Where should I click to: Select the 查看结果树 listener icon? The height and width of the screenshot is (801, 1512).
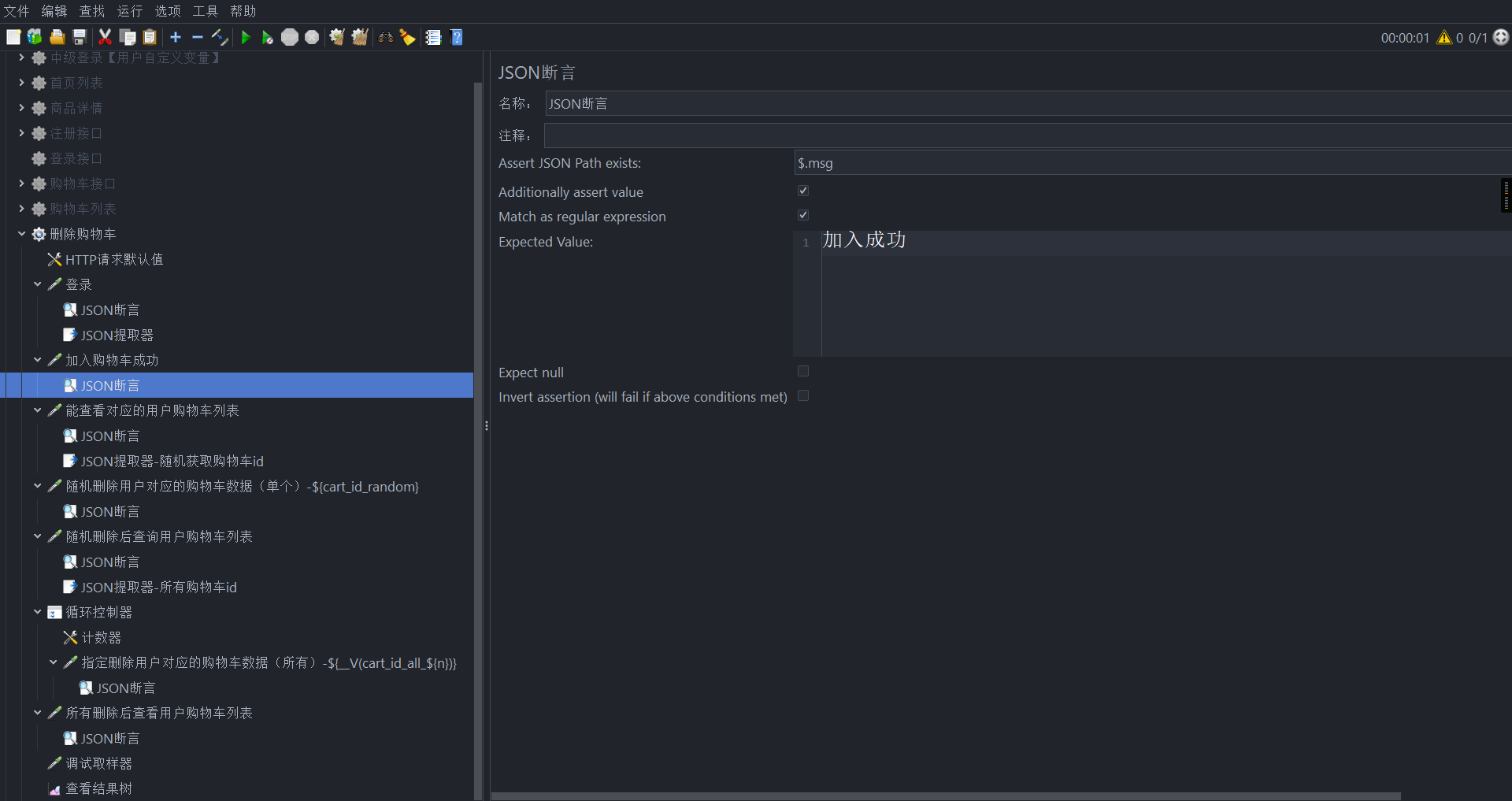(x=54, y=788)
